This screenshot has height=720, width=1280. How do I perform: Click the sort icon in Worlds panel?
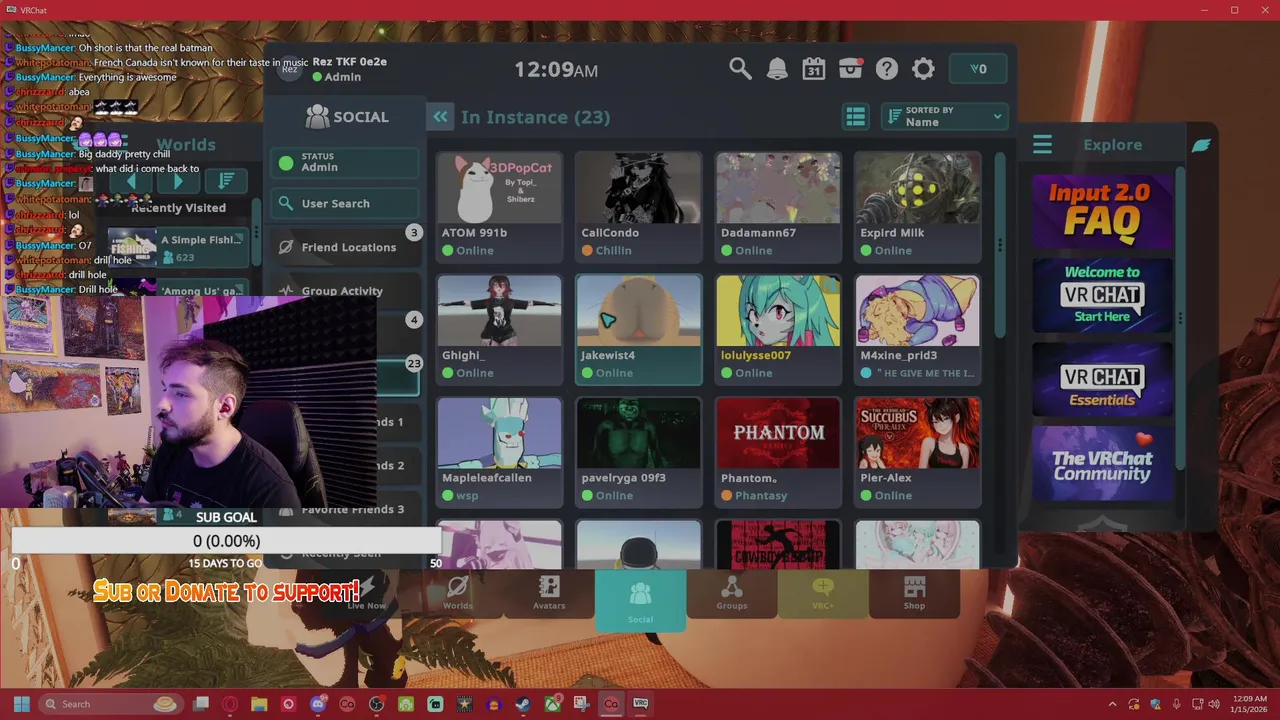coord(226,180)
